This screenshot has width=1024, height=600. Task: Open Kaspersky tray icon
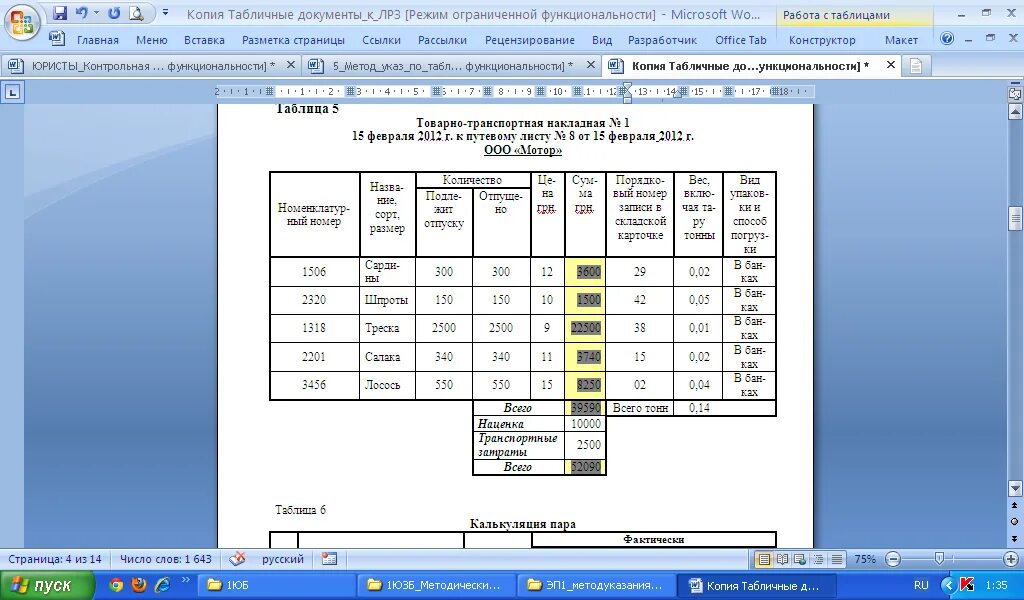coord(967,585)
